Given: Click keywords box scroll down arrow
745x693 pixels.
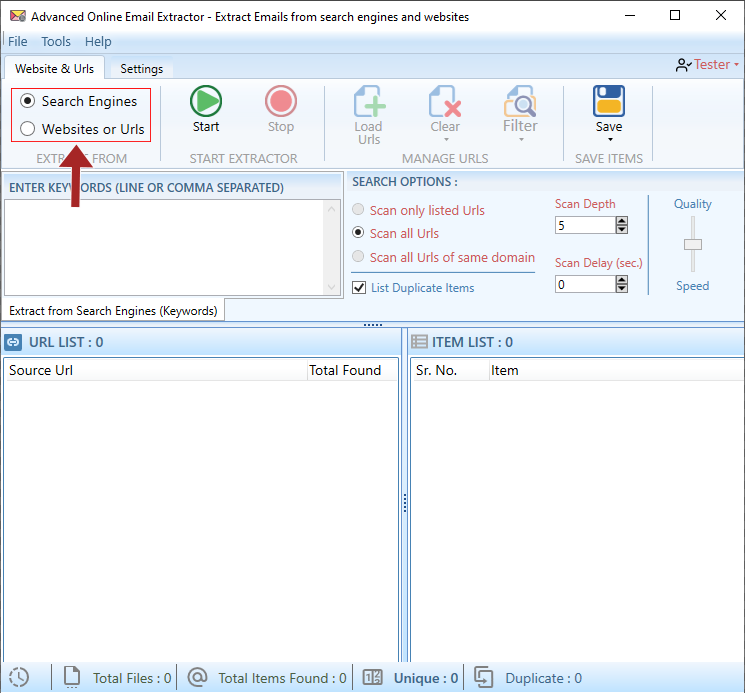Looking at the screenshot, I should pos(332,287).
